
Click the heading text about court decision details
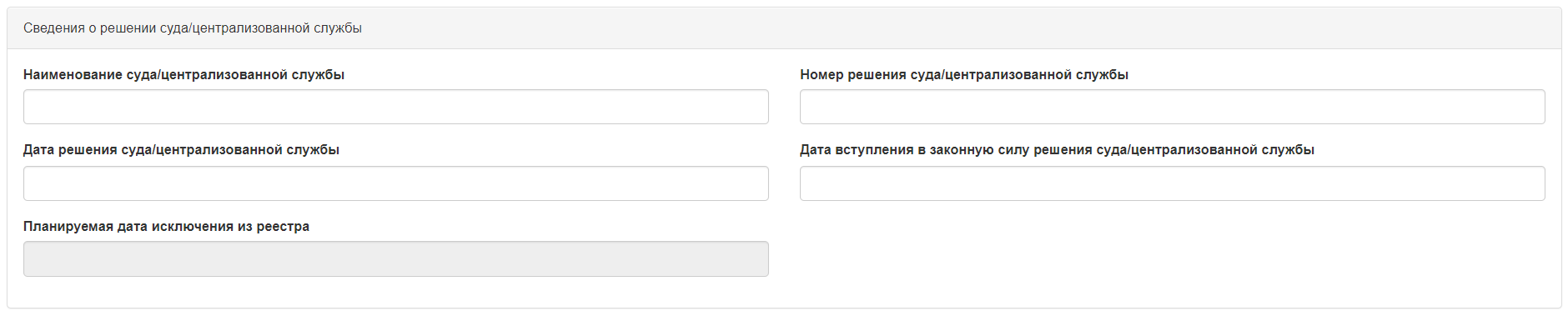click(193, 28)
